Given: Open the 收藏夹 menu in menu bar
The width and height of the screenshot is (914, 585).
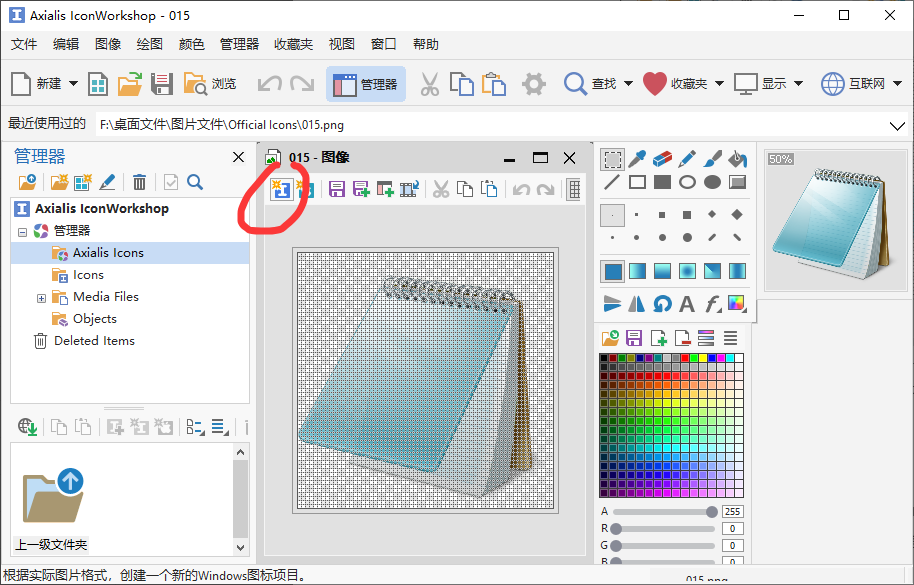Looking at the screenshot, I should (293, 44).
